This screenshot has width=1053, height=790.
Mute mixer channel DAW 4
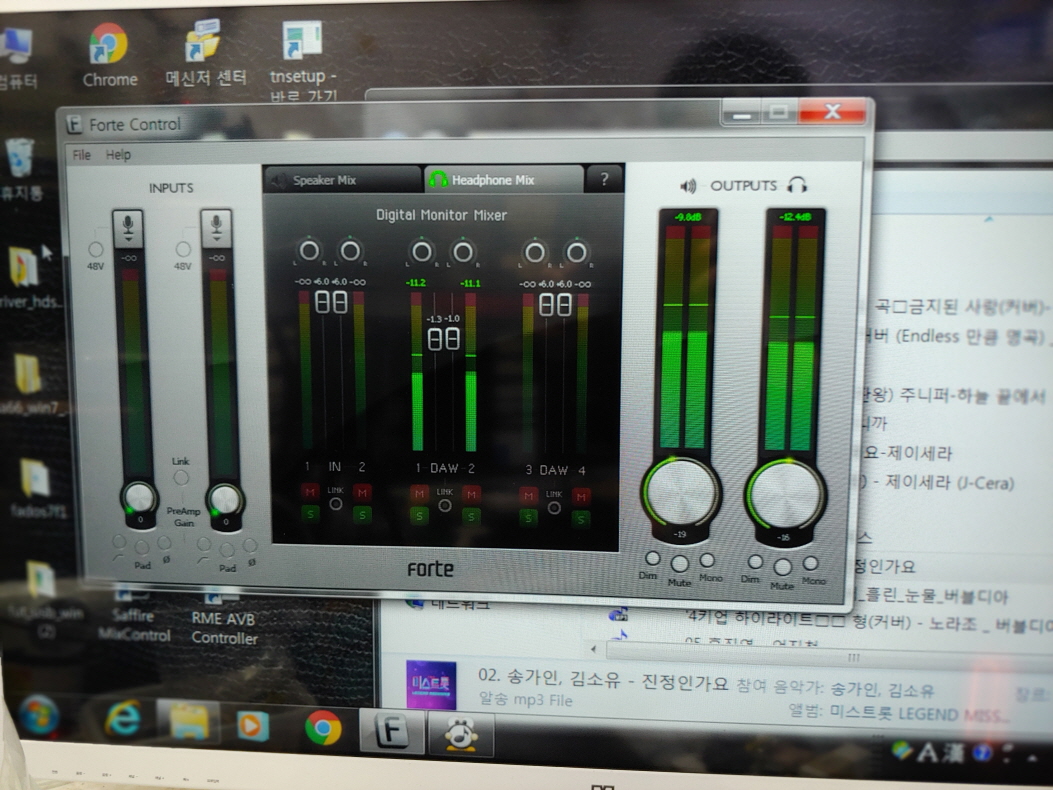coord(581,496)
